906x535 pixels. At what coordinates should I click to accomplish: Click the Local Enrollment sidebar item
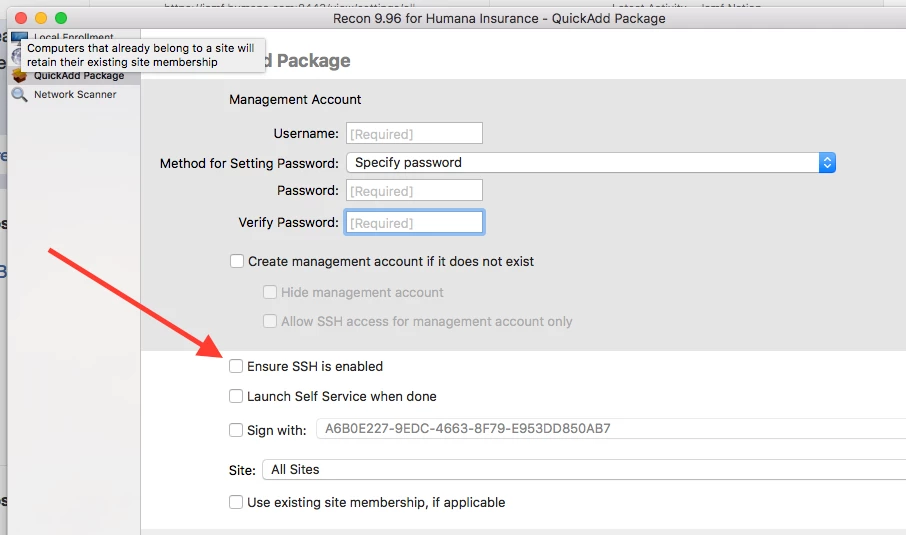click(73, 36)
